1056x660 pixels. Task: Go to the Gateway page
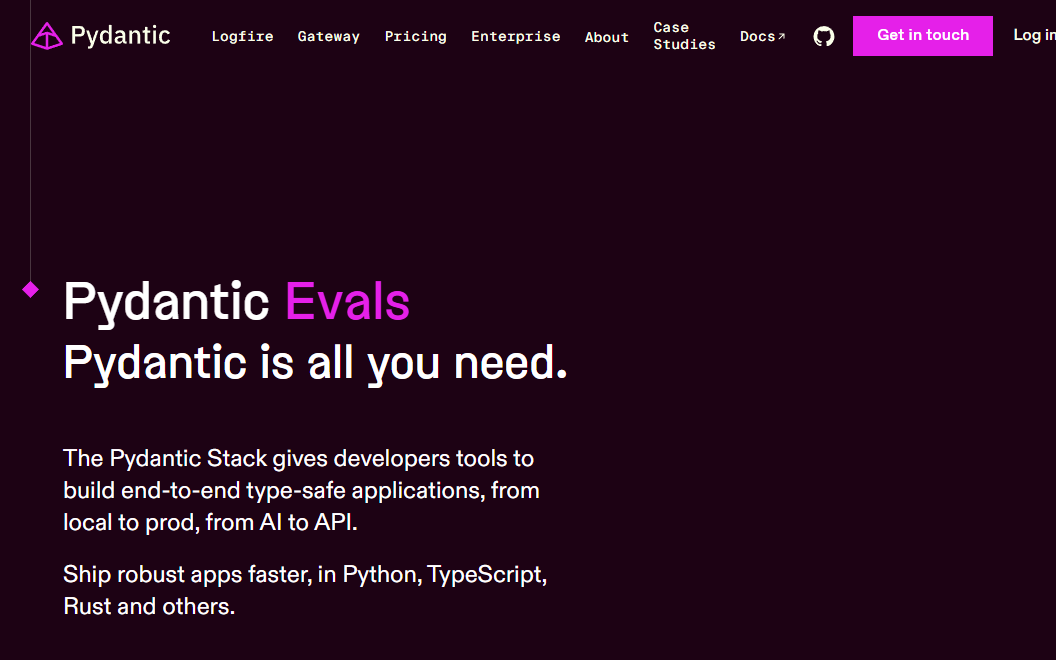click(328, 37)
